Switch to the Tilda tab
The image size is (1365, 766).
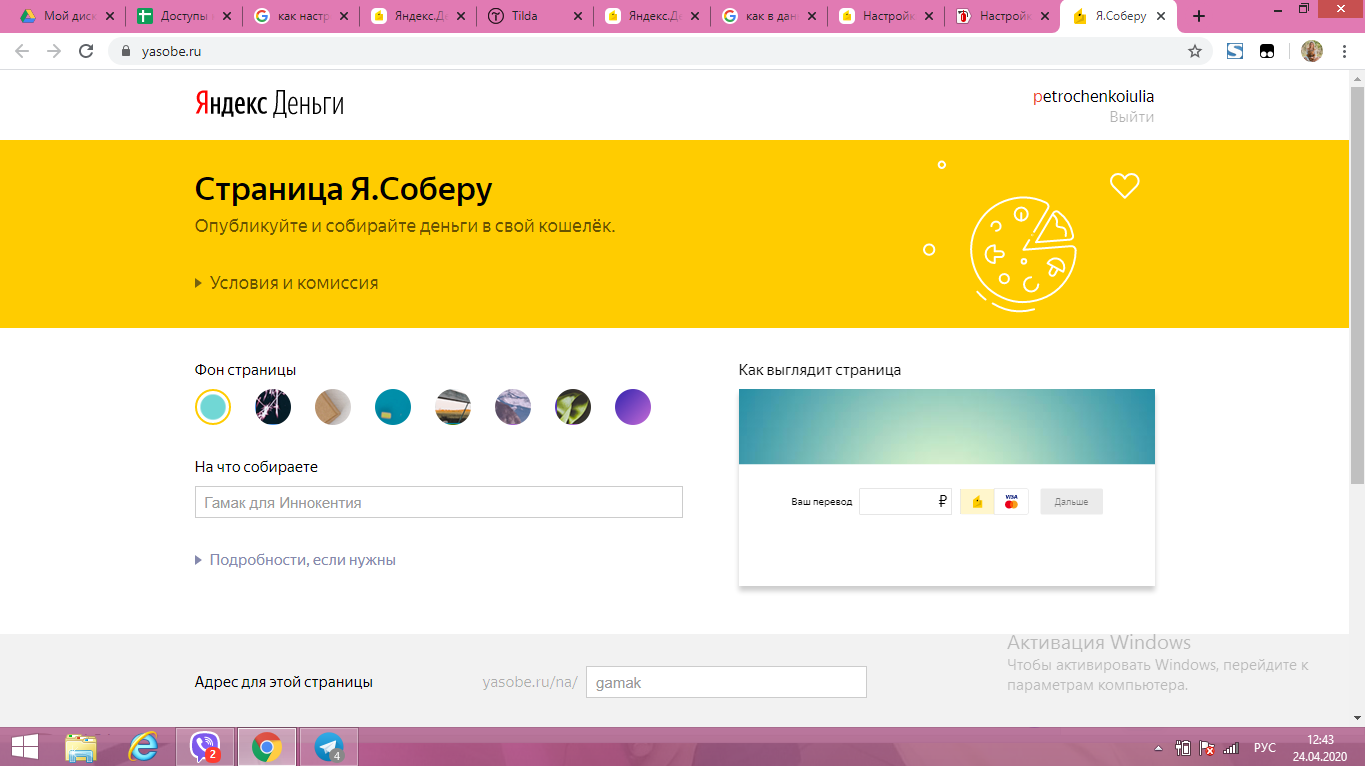[x=534, y=16]
